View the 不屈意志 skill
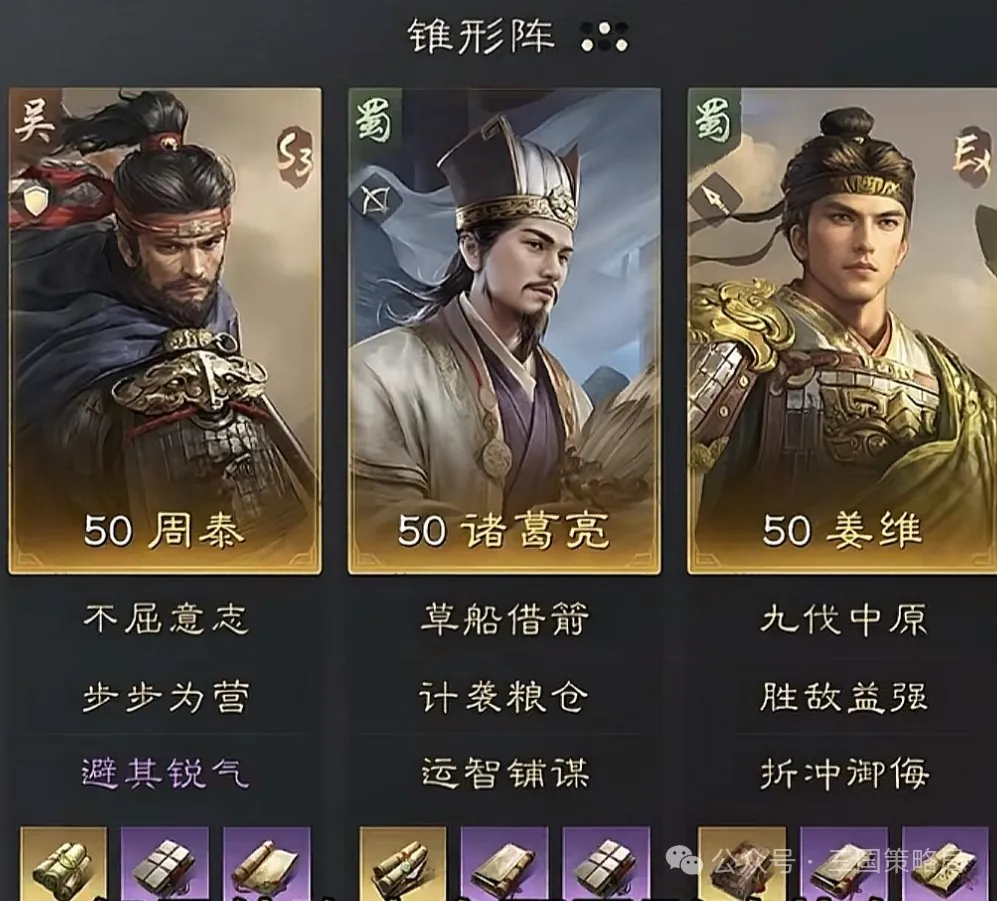997x901 pixels. tap(165, 619)
